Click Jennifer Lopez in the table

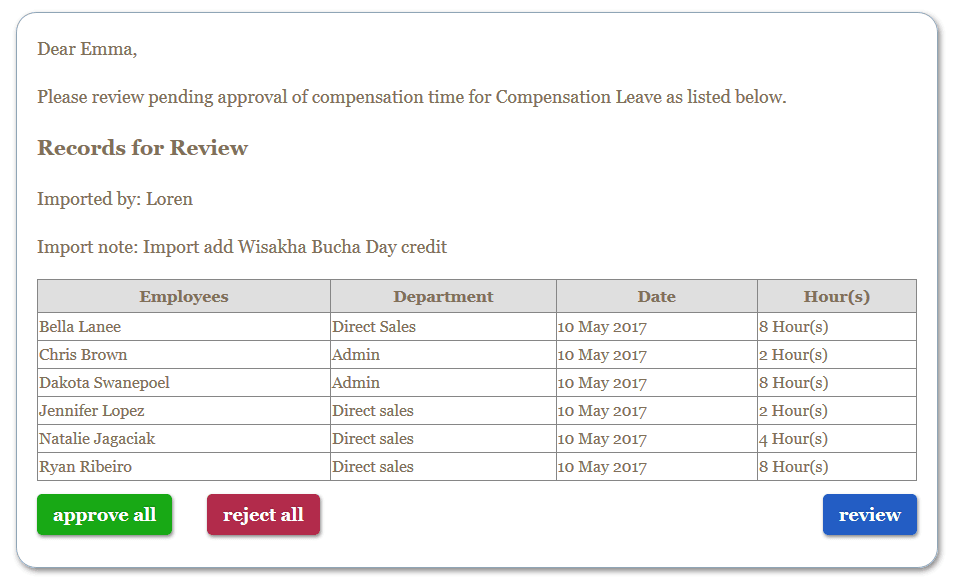pyautogui.click(x=92, y=411)
